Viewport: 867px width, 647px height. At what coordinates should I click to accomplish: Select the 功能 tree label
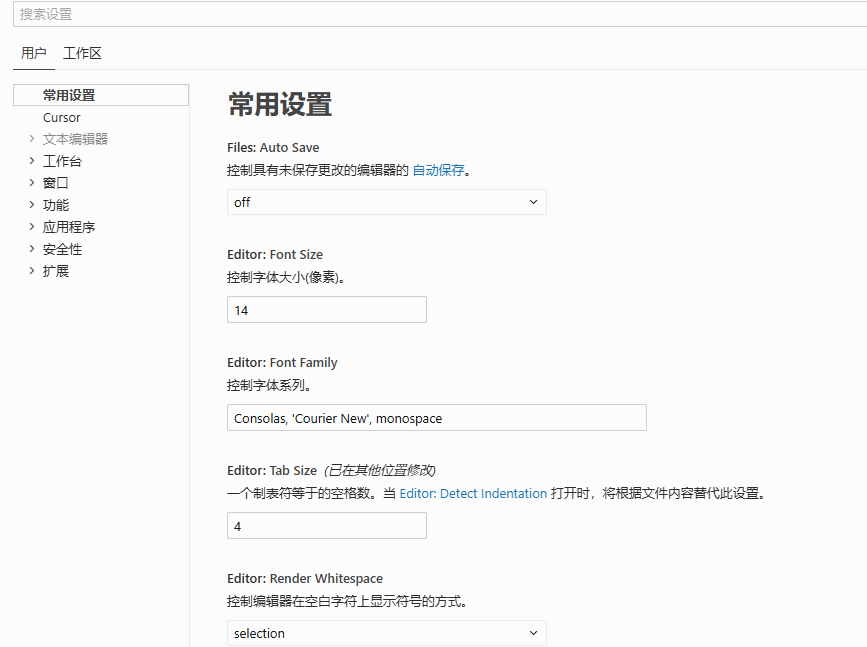[56, 205]
